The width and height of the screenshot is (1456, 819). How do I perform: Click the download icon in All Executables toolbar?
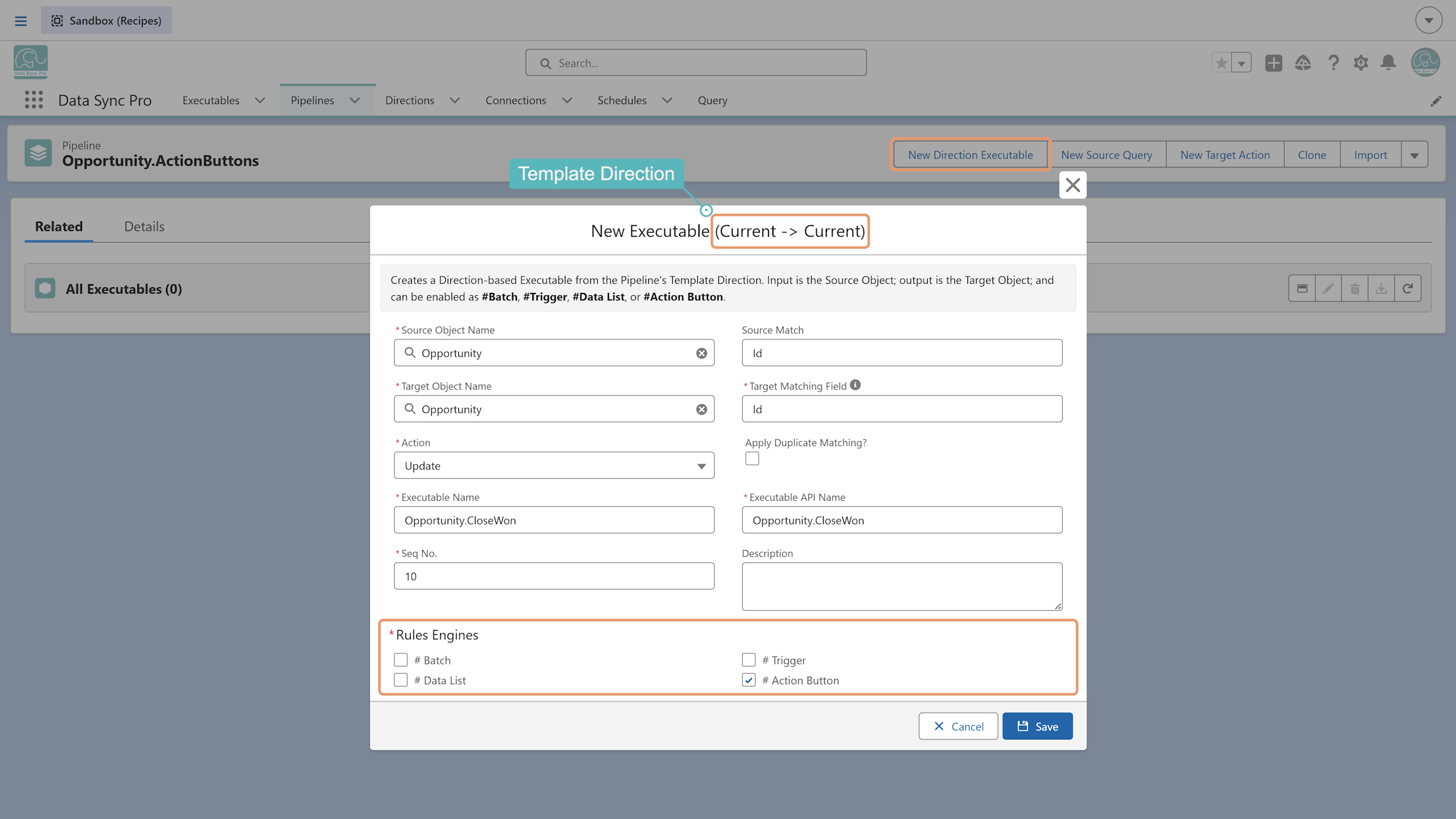coord(1381,288)
